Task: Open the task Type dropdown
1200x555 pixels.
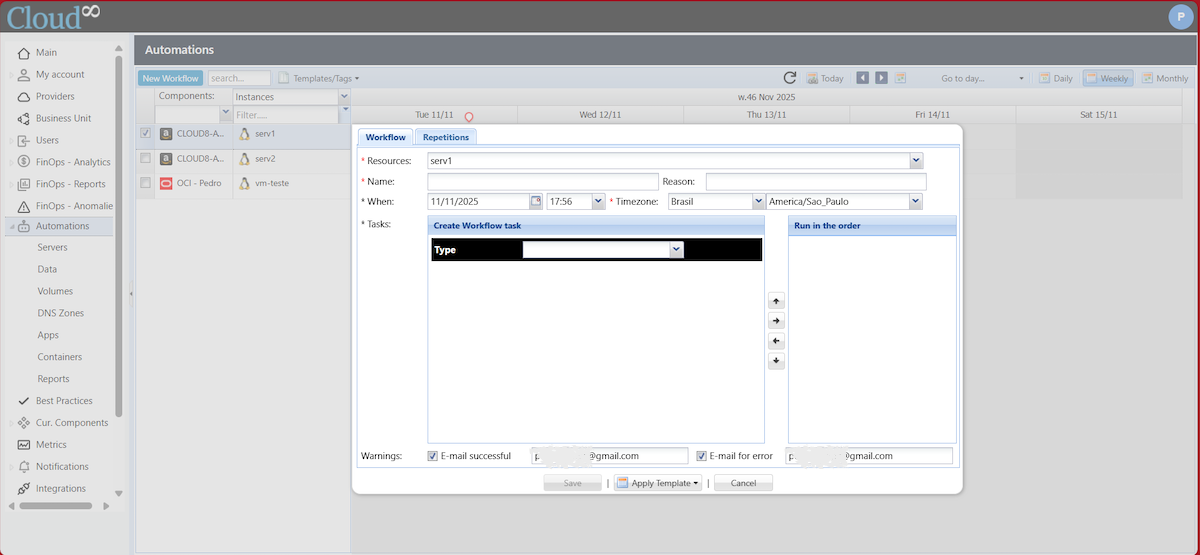Action: coord(677,250)
